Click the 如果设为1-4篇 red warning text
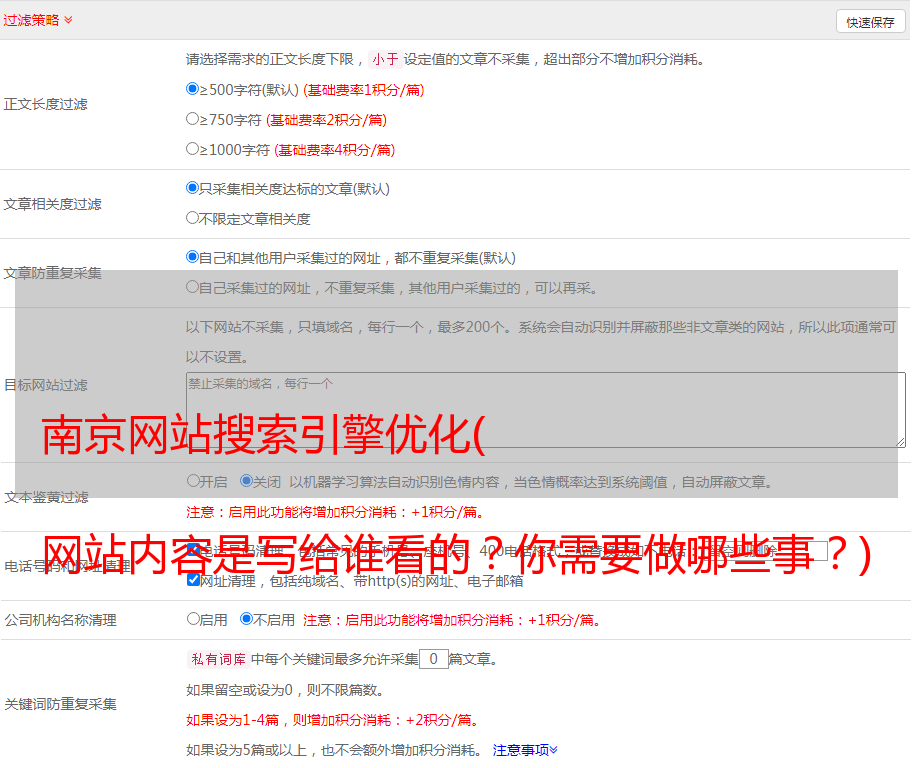Image resolution: width=912 pixels, height=768 pixels. click(333, 720)
